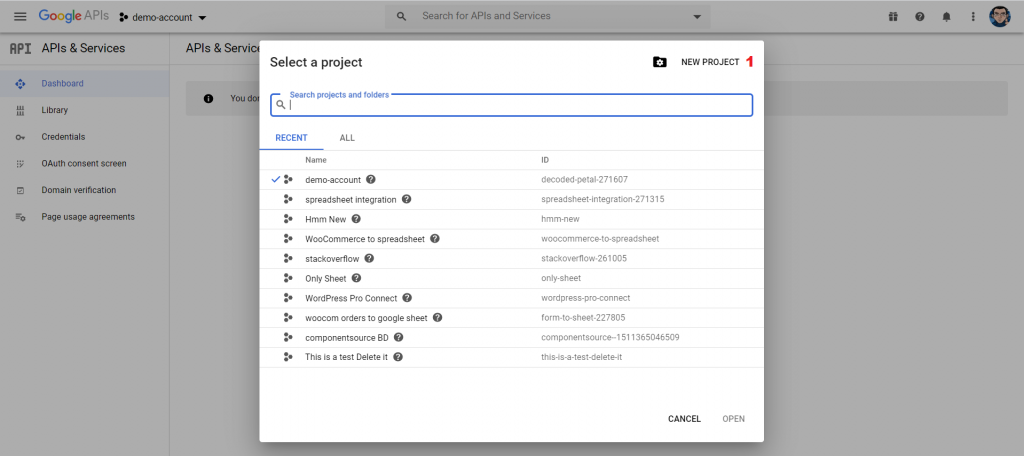Switch to the RECENT tab
Screen dimensions: 1024x456
[x=291, y=138]
